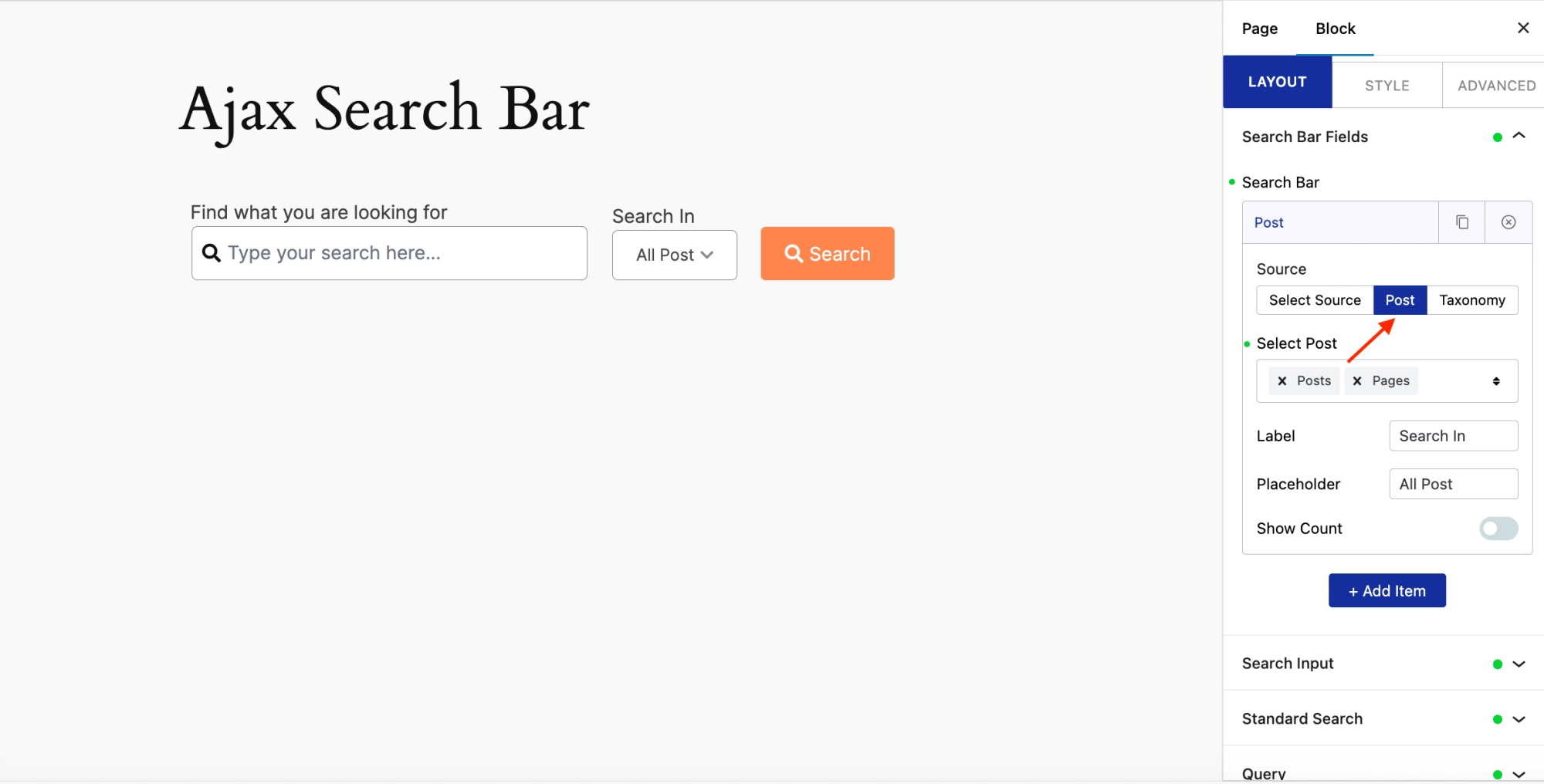The width and height of the screenshot is (1544, 784).
Task: Open the Page settings tab
Action: [1258, 29]
